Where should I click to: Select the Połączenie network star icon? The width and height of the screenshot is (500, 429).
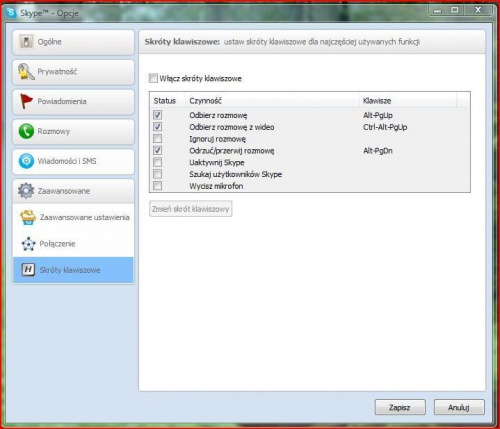[28, 244]
